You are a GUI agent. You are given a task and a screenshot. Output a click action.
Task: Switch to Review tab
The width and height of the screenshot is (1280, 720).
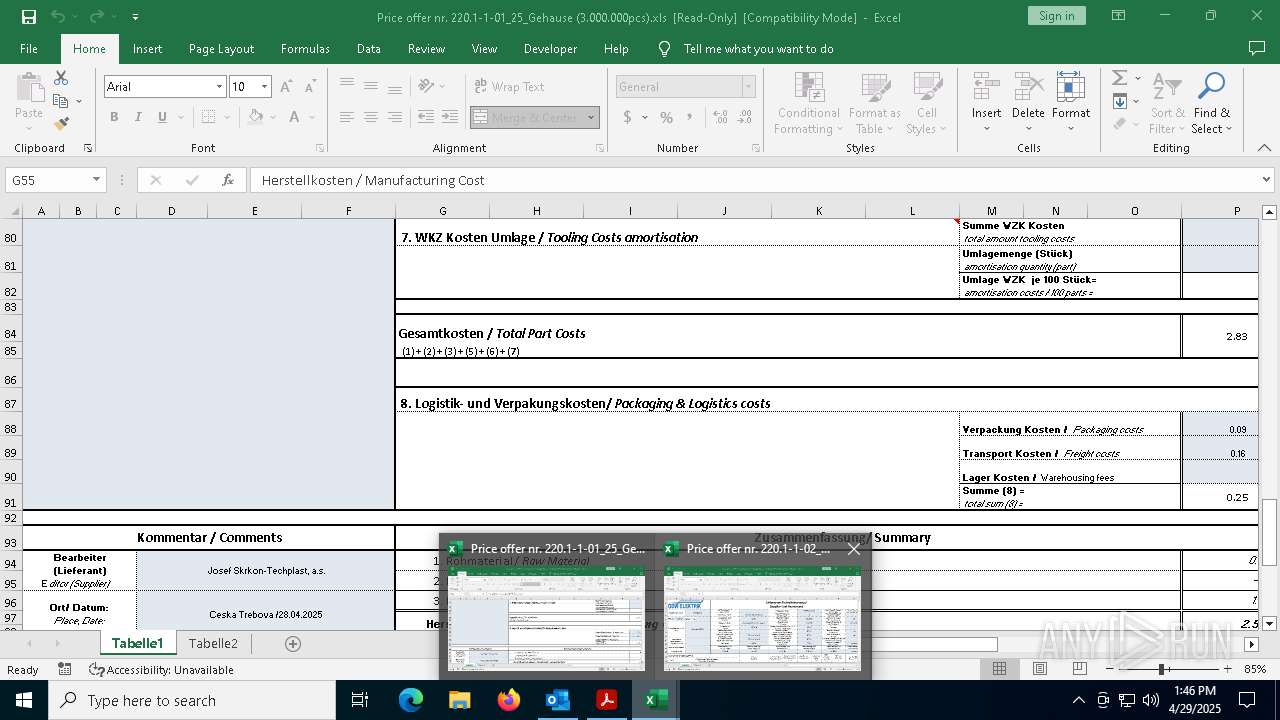pos(426,49)
